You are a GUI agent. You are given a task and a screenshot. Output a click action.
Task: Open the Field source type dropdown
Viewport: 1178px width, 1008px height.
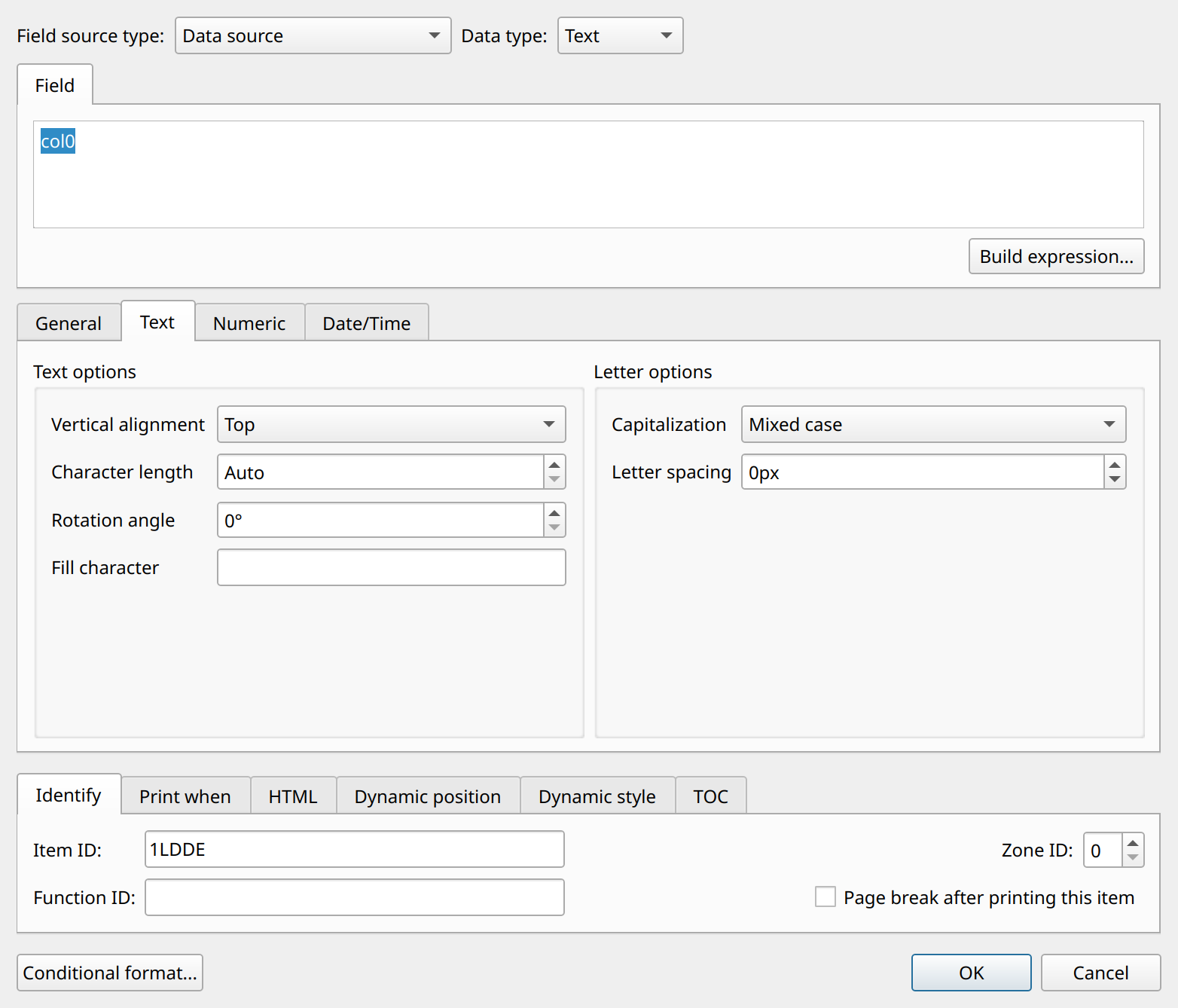[313, 35]
